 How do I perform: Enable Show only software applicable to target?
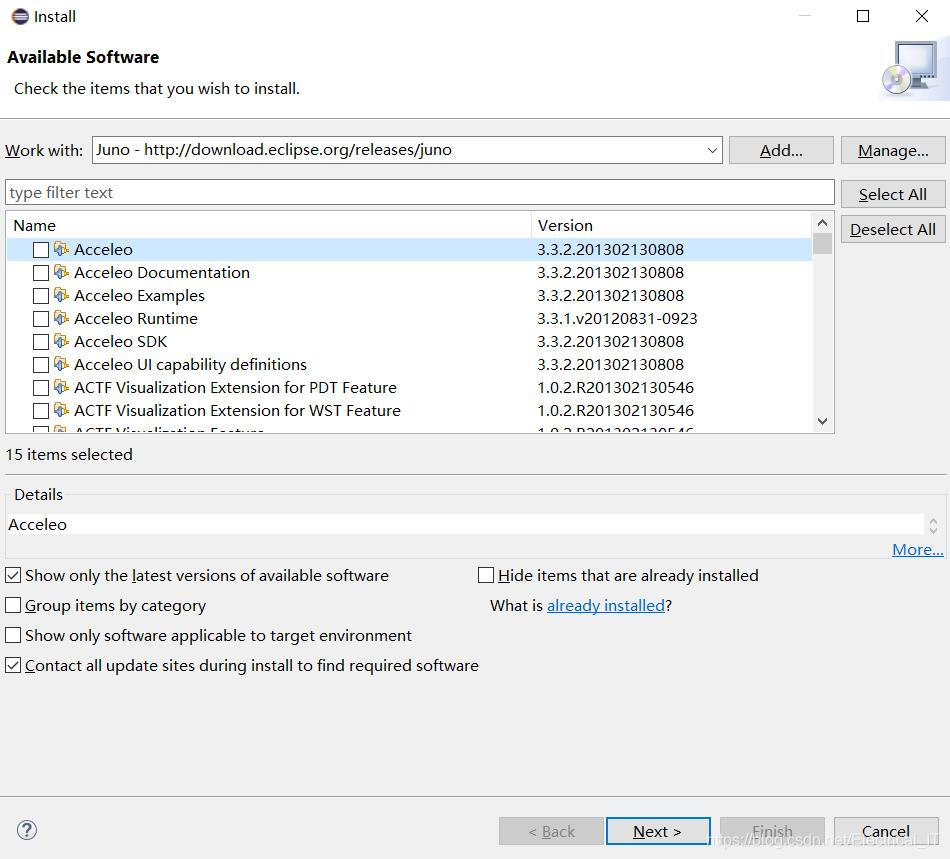coord(13,635)
